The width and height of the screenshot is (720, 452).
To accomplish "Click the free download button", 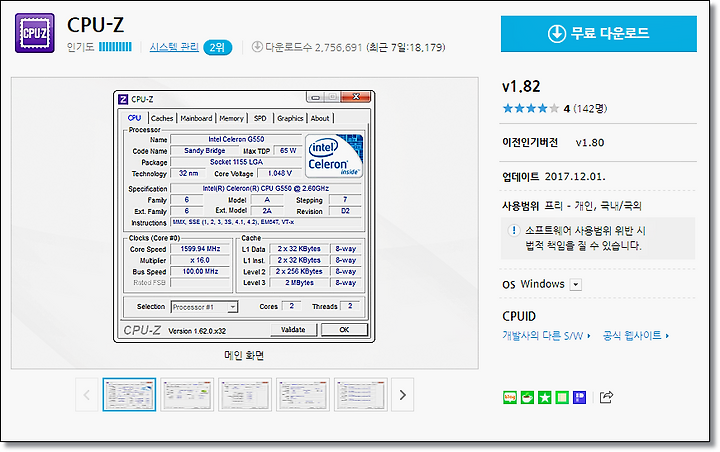I will coord(599,34).
